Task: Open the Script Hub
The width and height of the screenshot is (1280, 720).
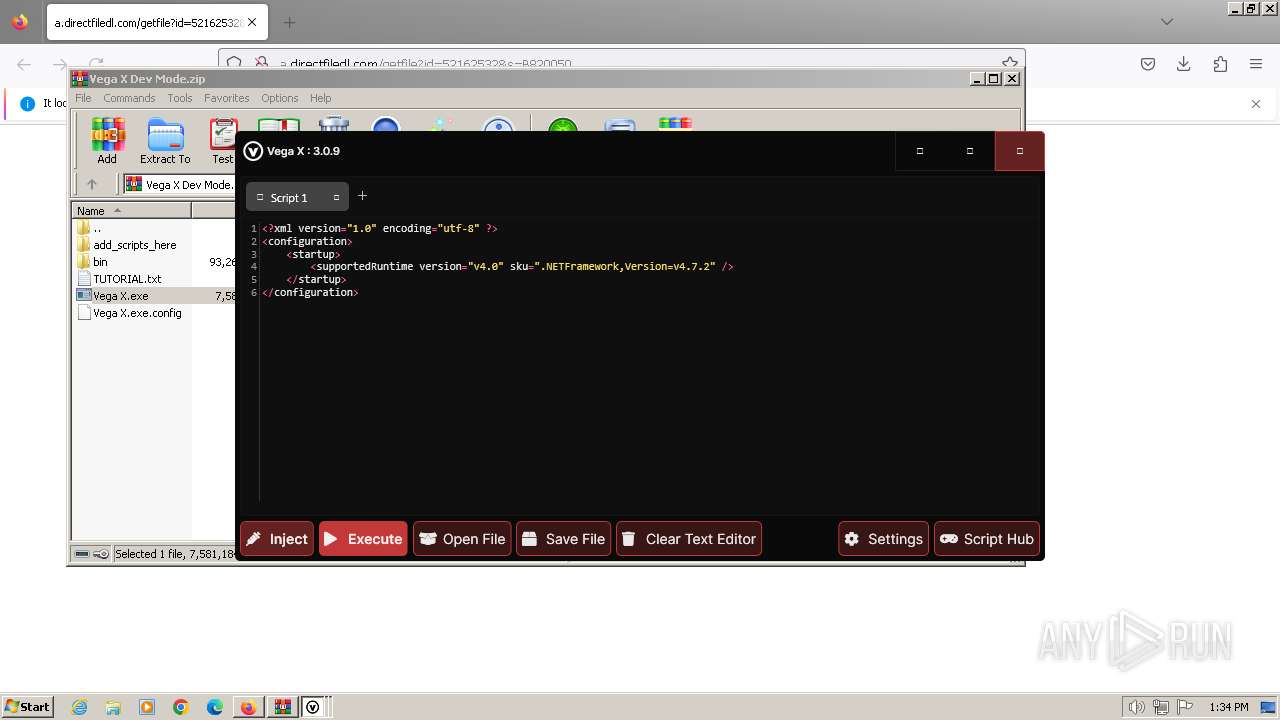Action: click(987, 539)
